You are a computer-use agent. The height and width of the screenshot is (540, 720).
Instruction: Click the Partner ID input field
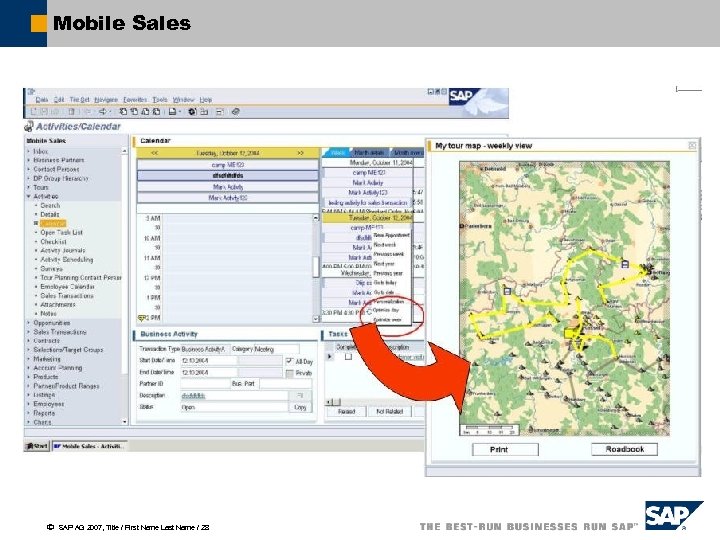[x=205, y=383]
